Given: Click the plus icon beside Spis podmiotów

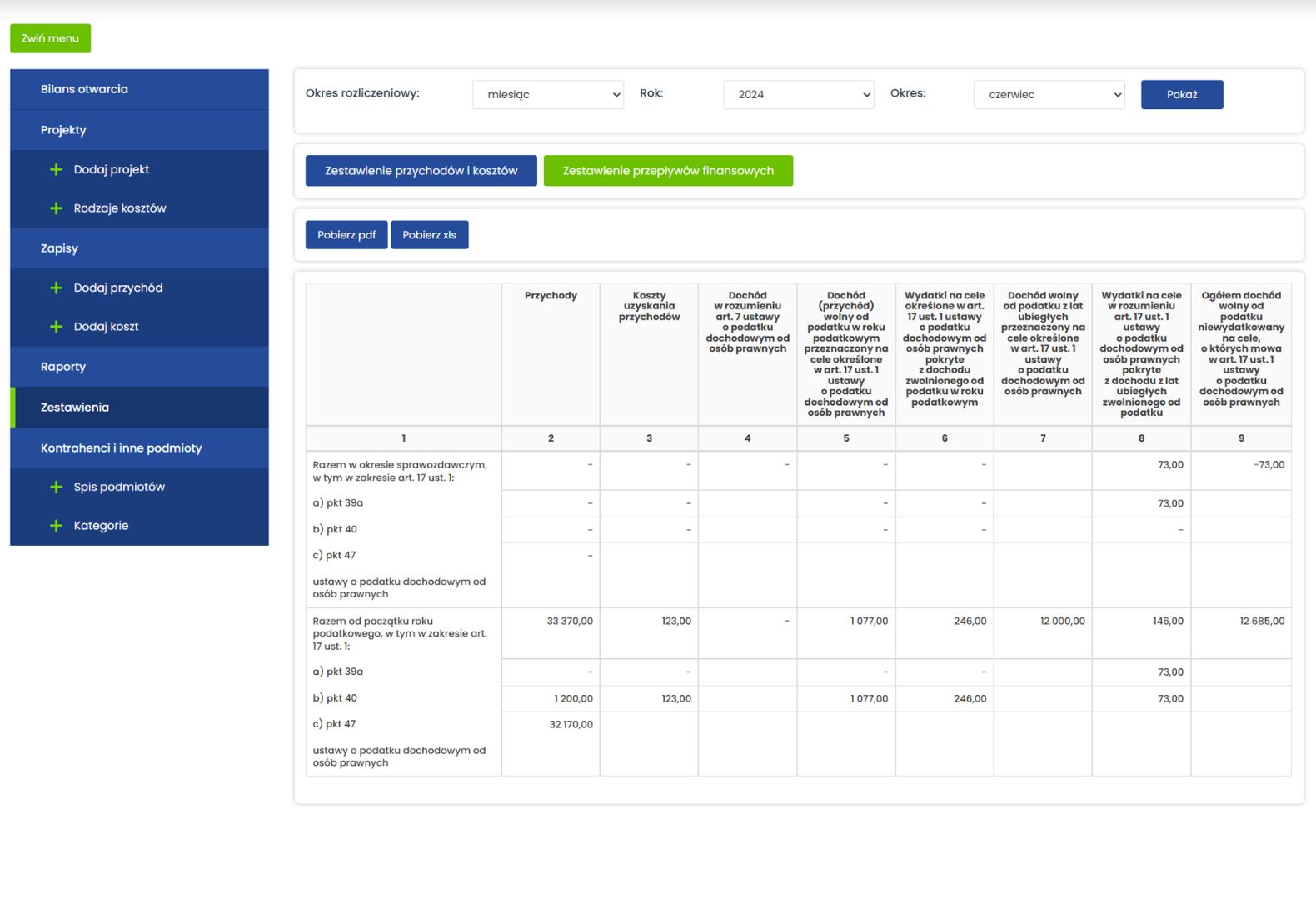Looking at the screenshot, I should [x=56, y=487].
